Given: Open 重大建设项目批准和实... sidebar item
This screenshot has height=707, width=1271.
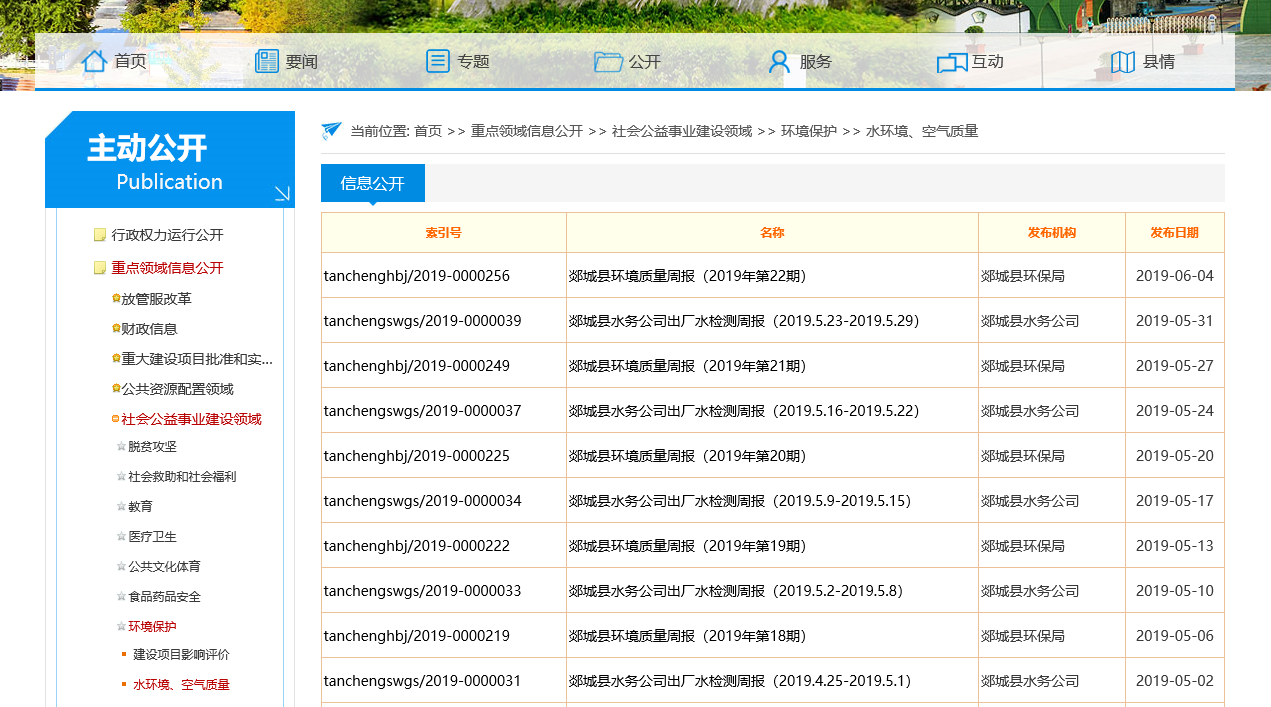Looking at the screenshot, I should [x=197, y=359].
